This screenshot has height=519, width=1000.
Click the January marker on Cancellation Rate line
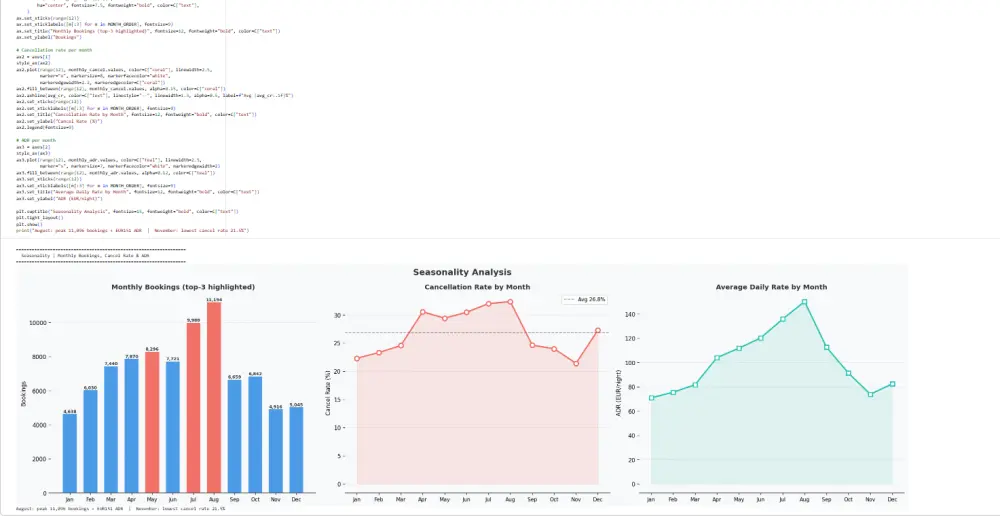tap(357, 359)
